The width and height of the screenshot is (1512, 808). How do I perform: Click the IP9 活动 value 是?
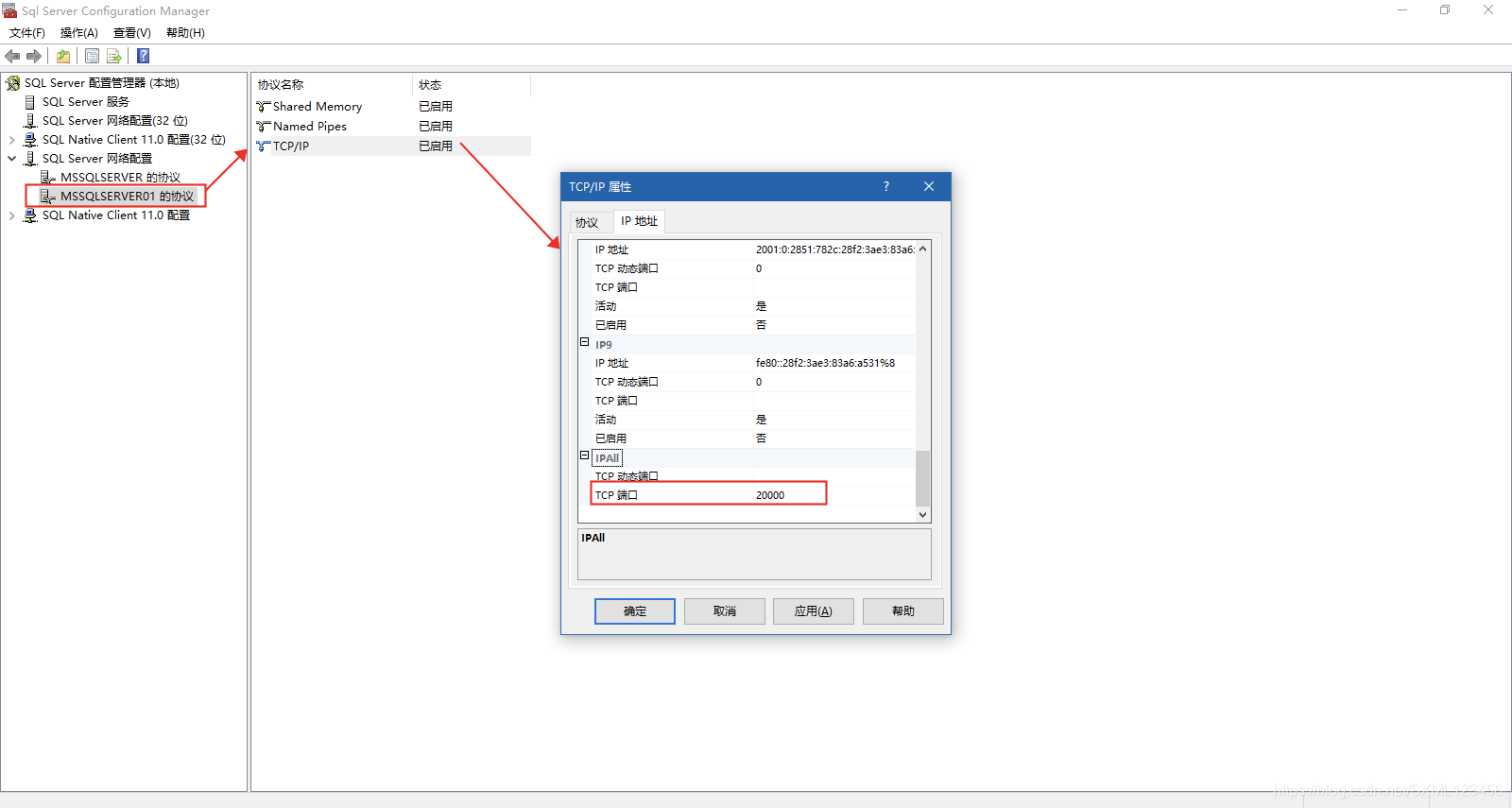[x=761, y=420]
